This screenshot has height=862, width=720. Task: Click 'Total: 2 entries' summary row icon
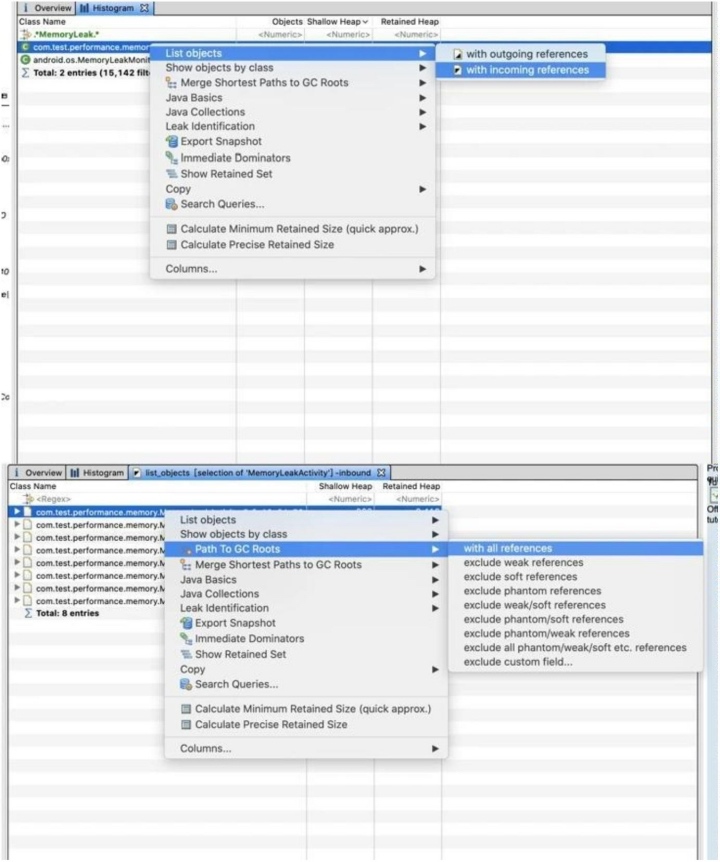[25, 72]
